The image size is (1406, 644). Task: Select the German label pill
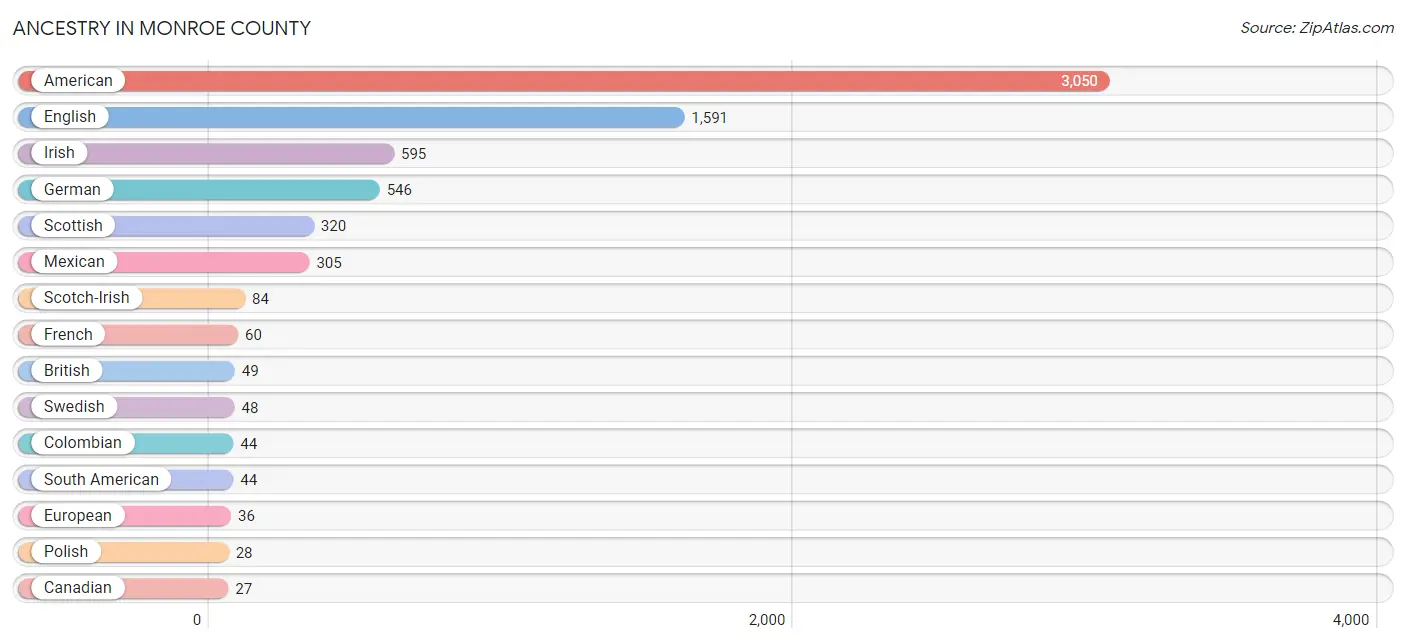pyautogui.click(x=72, y=189)
